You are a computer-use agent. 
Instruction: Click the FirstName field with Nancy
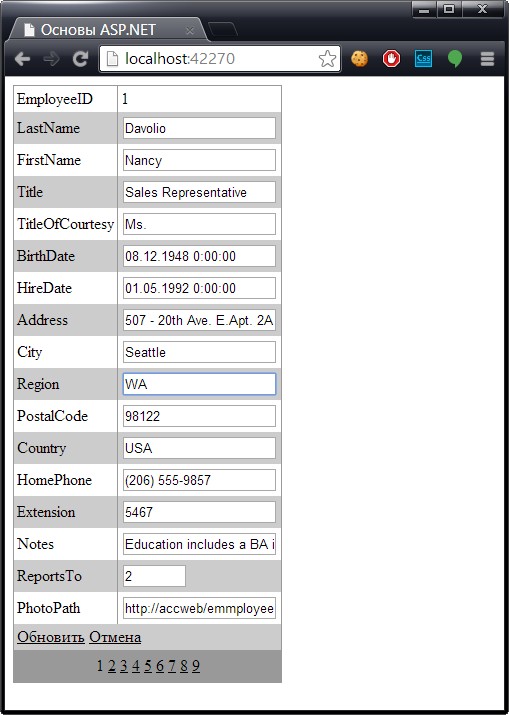click(199, 160)
